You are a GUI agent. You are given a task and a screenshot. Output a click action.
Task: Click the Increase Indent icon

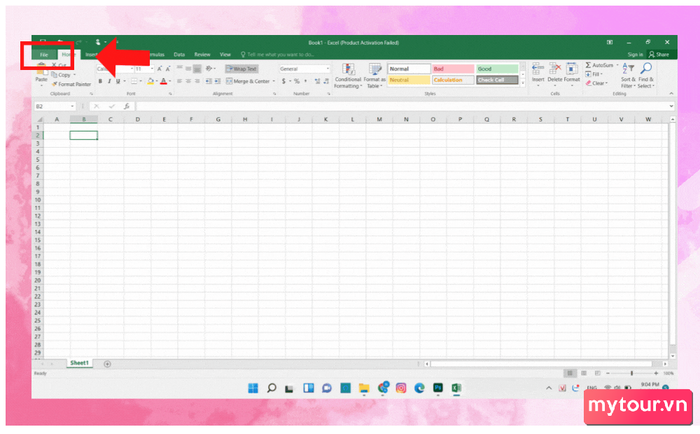point(217,81)
